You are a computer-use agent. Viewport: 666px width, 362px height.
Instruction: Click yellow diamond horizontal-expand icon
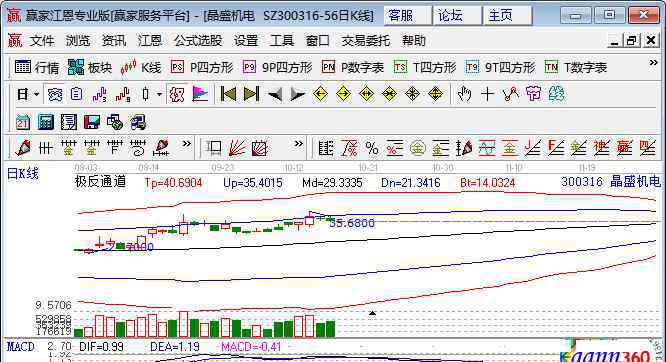pyautogui.click(x=366, y=94)
